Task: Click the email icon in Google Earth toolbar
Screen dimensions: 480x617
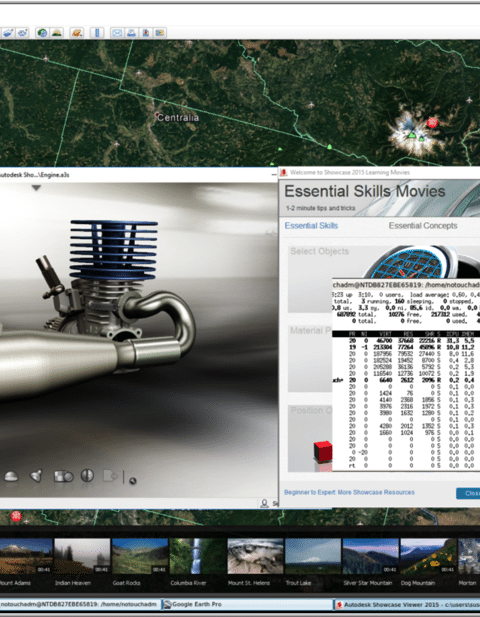Action: 117,33
